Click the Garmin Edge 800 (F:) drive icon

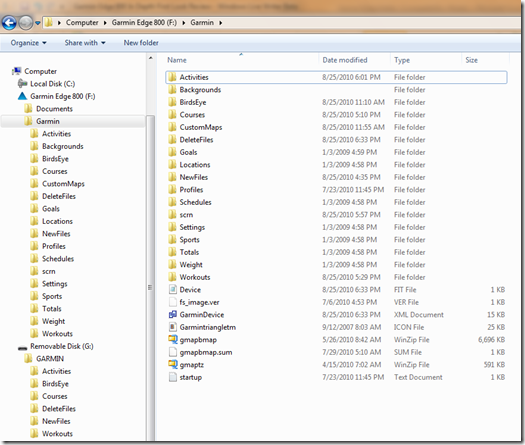(22, 96)
